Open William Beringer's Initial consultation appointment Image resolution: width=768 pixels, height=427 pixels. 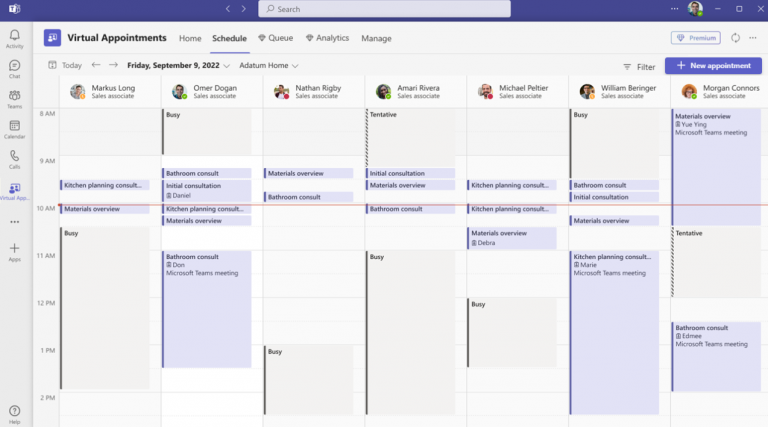[614, 197]
